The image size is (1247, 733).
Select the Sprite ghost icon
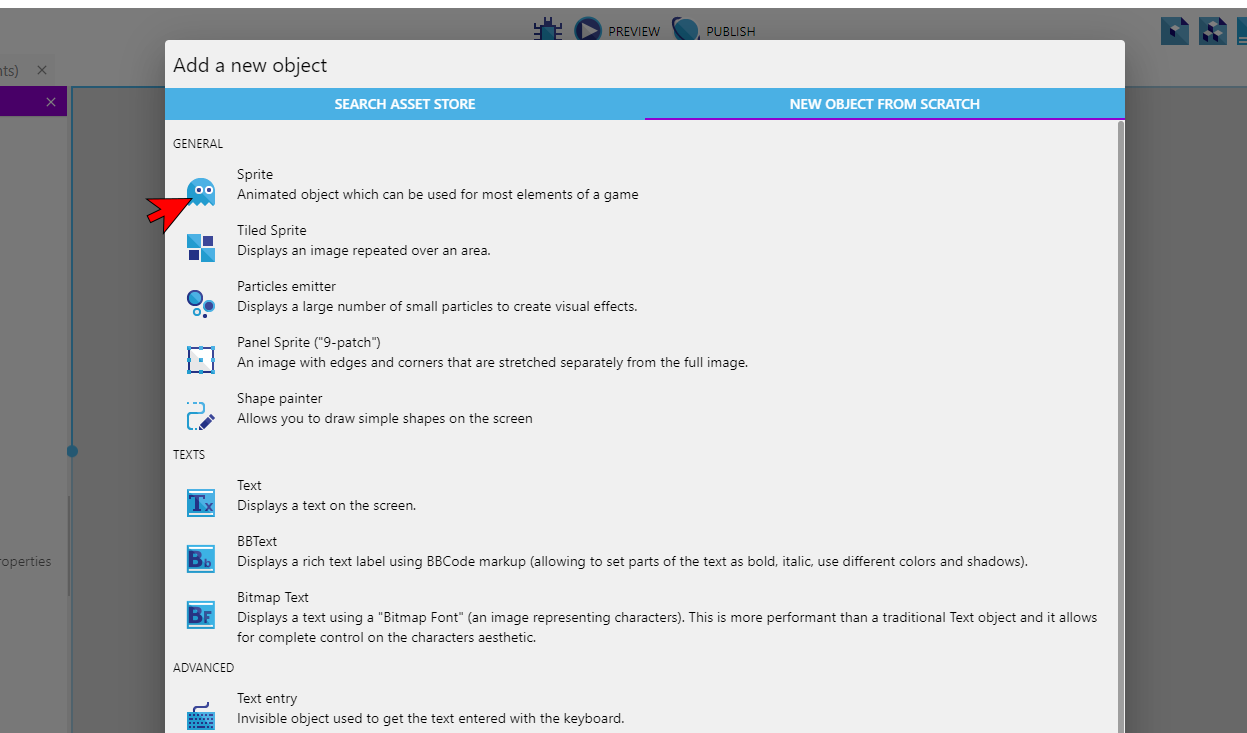pyautogui.click(x=201, y=192)
